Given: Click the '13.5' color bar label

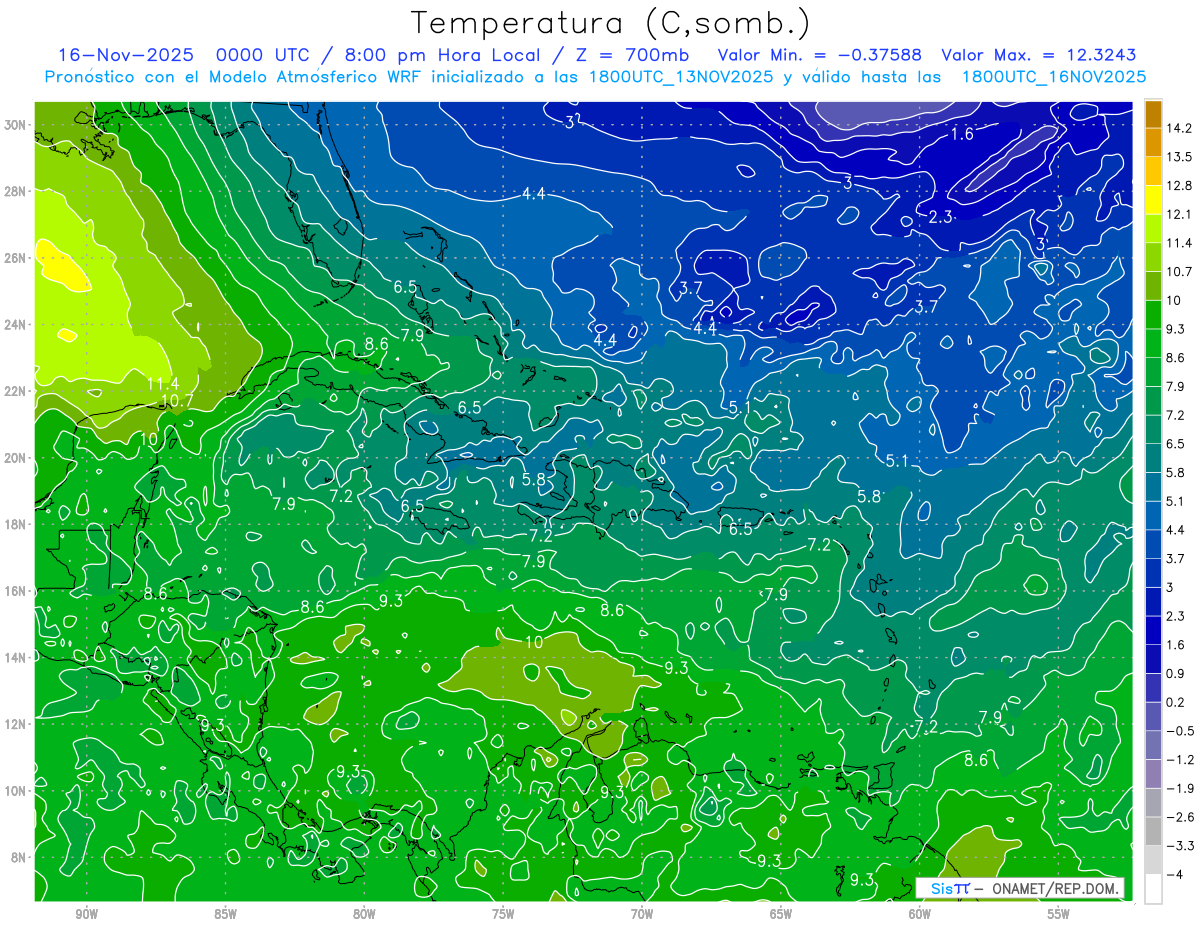Looking at the screenshot, I should click(x=1181, y=157).
